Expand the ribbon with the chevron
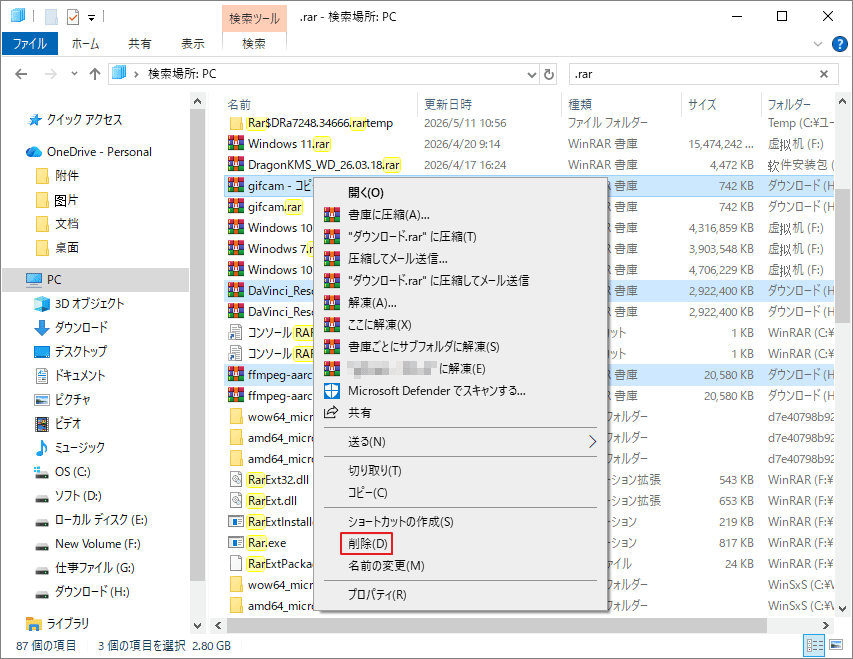 (817, 44)
